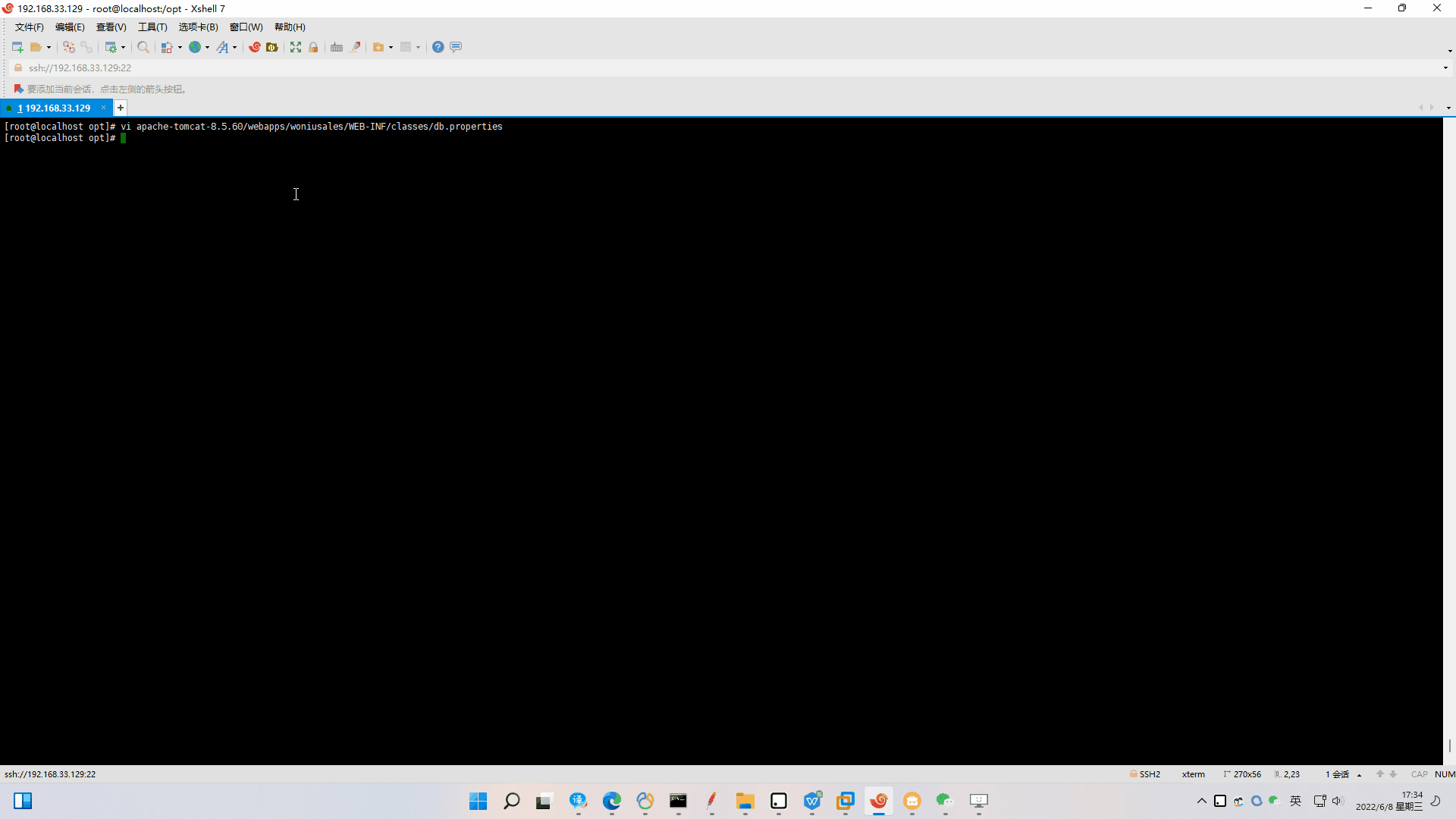Open Xshell icon in the taskbar
This screenshot has width=1456, height=819.
pos(880,802)
